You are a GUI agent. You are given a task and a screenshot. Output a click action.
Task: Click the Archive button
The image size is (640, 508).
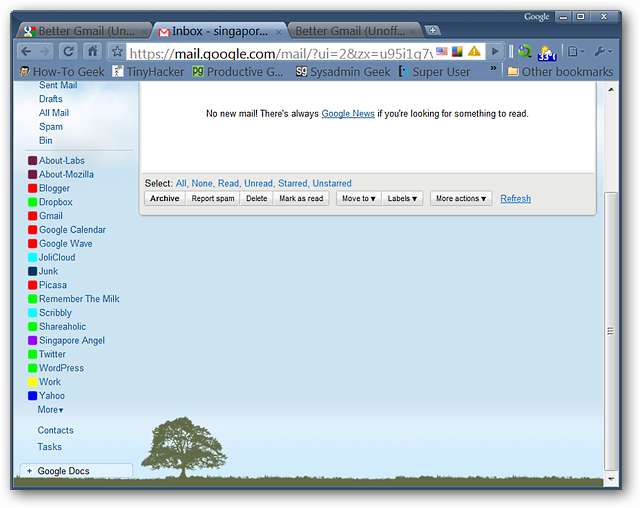point(164,199)
